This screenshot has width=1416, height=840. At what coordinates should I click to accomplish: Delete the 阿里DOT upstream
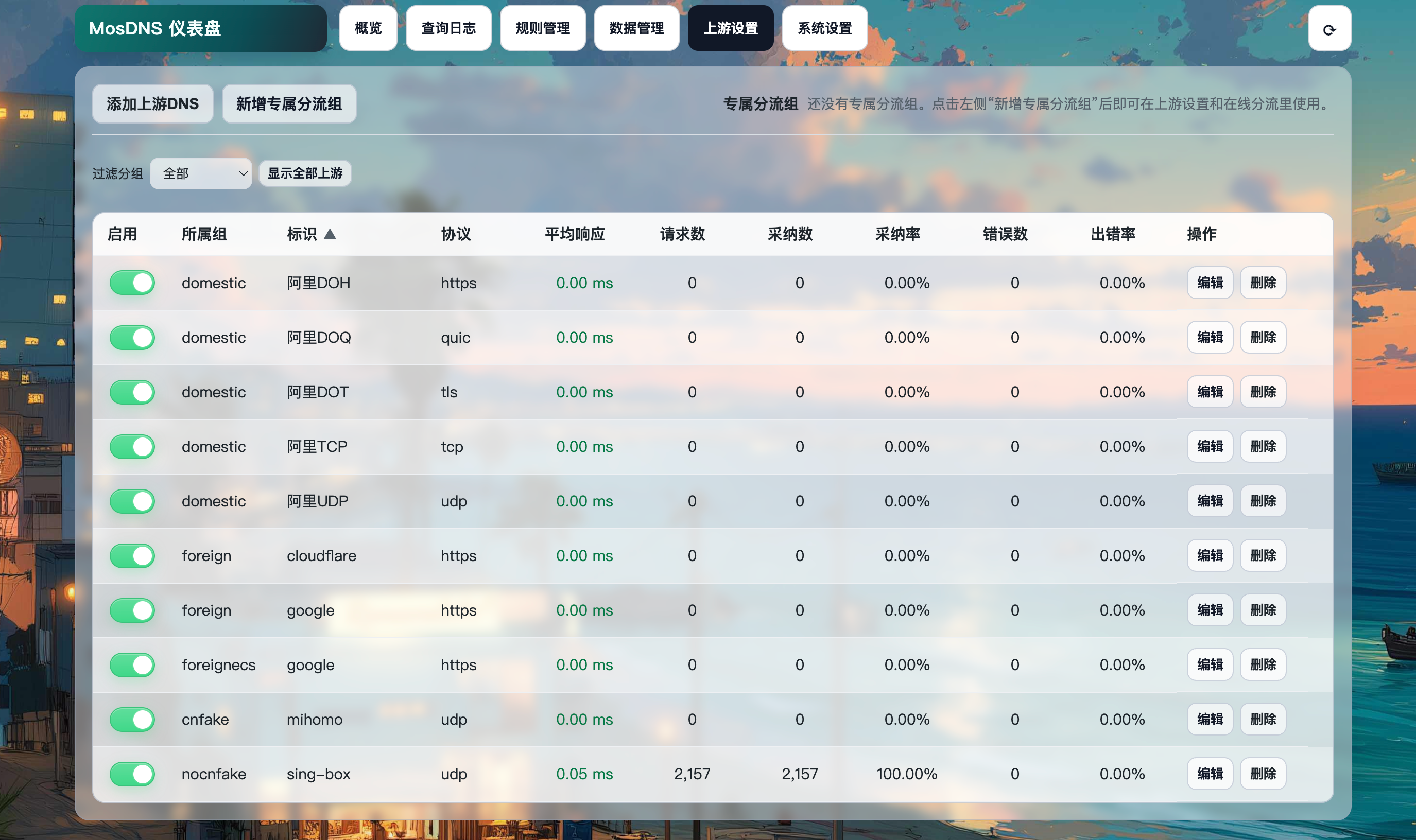[1263, 392]
